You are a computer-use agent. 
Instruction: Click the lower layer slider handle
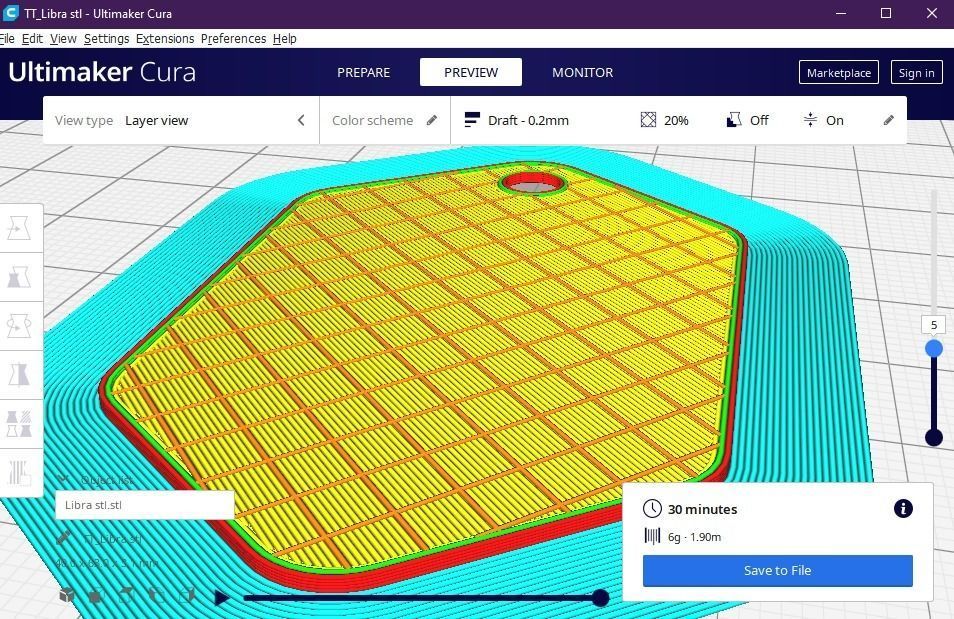pyautogui.click(x=934, y=437)
